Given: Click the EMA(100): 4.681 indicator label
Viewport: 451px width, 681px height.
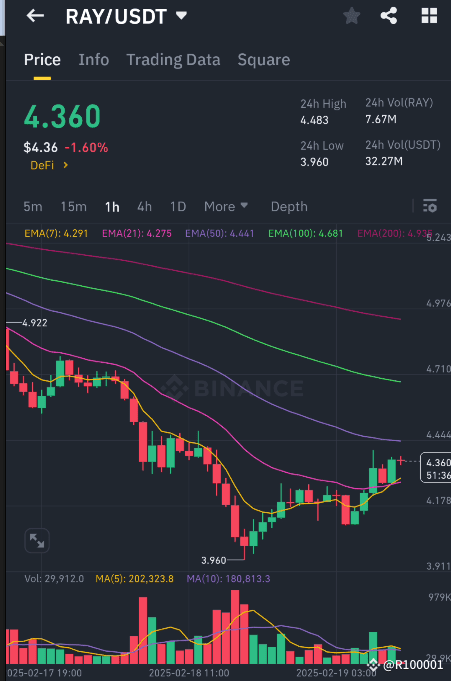Looking at the screenshot, I should point(305,234).
